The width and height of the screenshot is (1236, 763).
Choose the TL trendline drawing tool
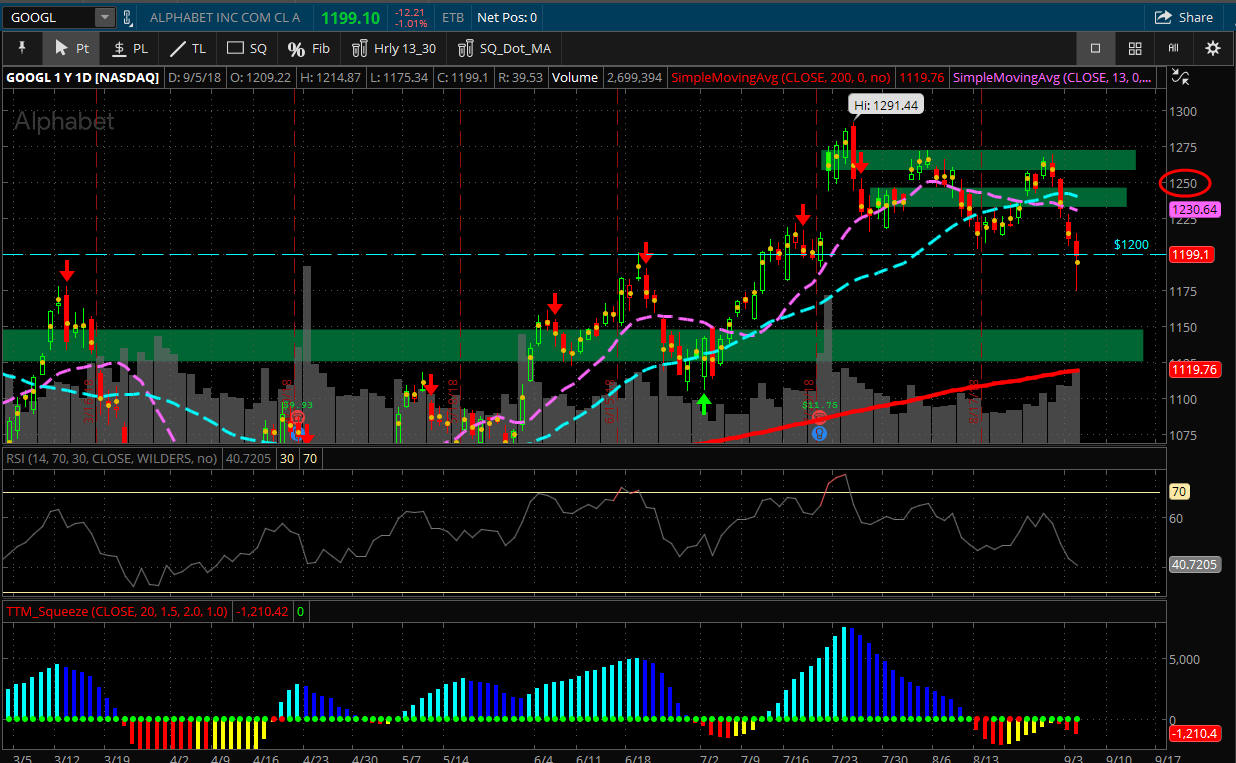pos(187,48)
